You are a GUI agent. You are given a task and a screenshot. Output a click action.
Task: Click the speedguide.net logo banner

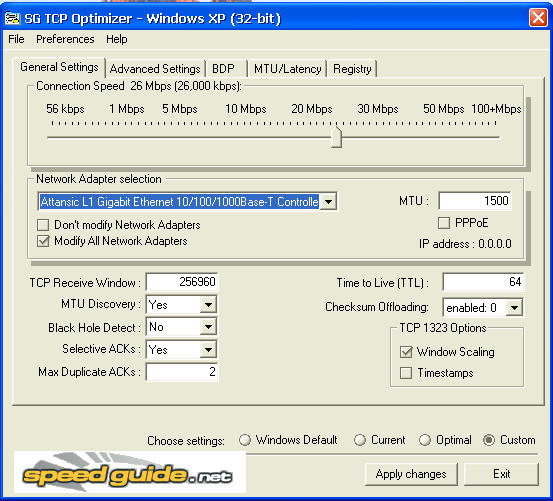point(130,472)
